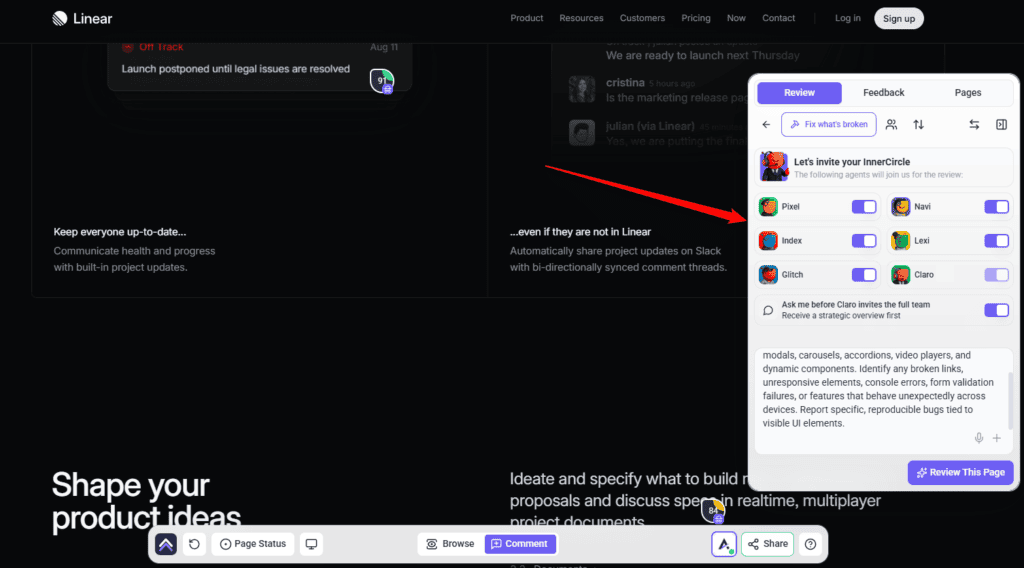Toggle the Claro agent switch

997,275
